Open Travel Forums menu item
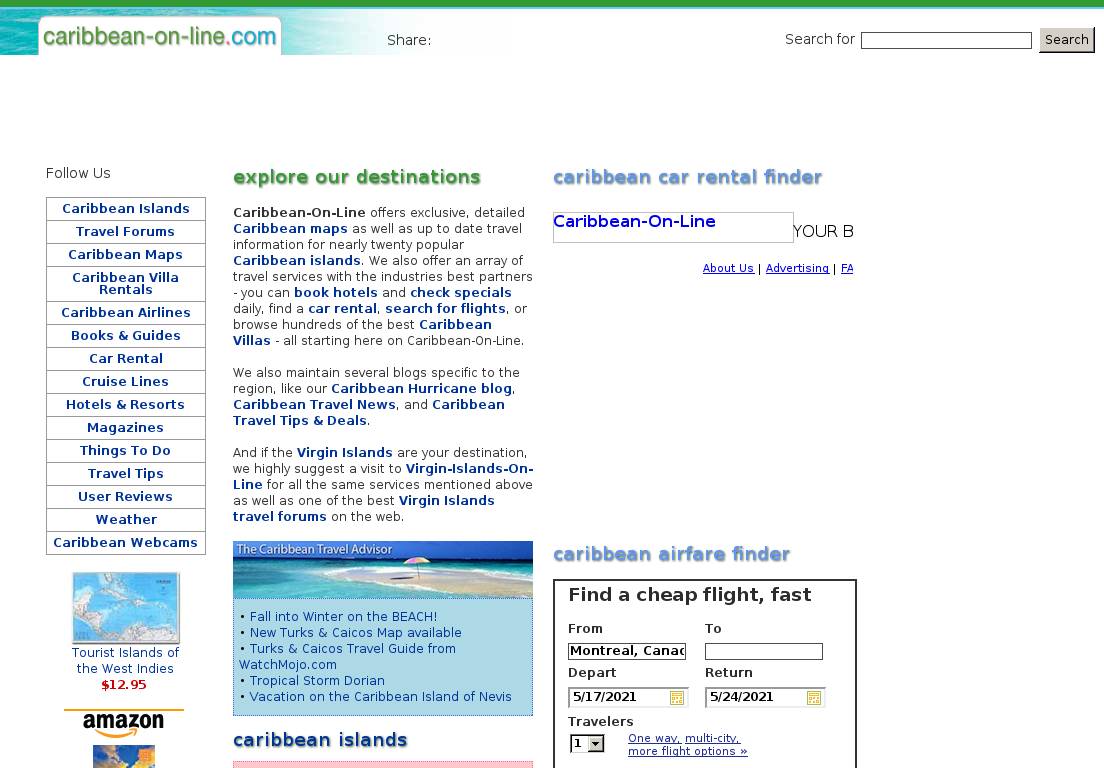Image resolution: width=1104 pixels, height=768 pixels. 126,232
